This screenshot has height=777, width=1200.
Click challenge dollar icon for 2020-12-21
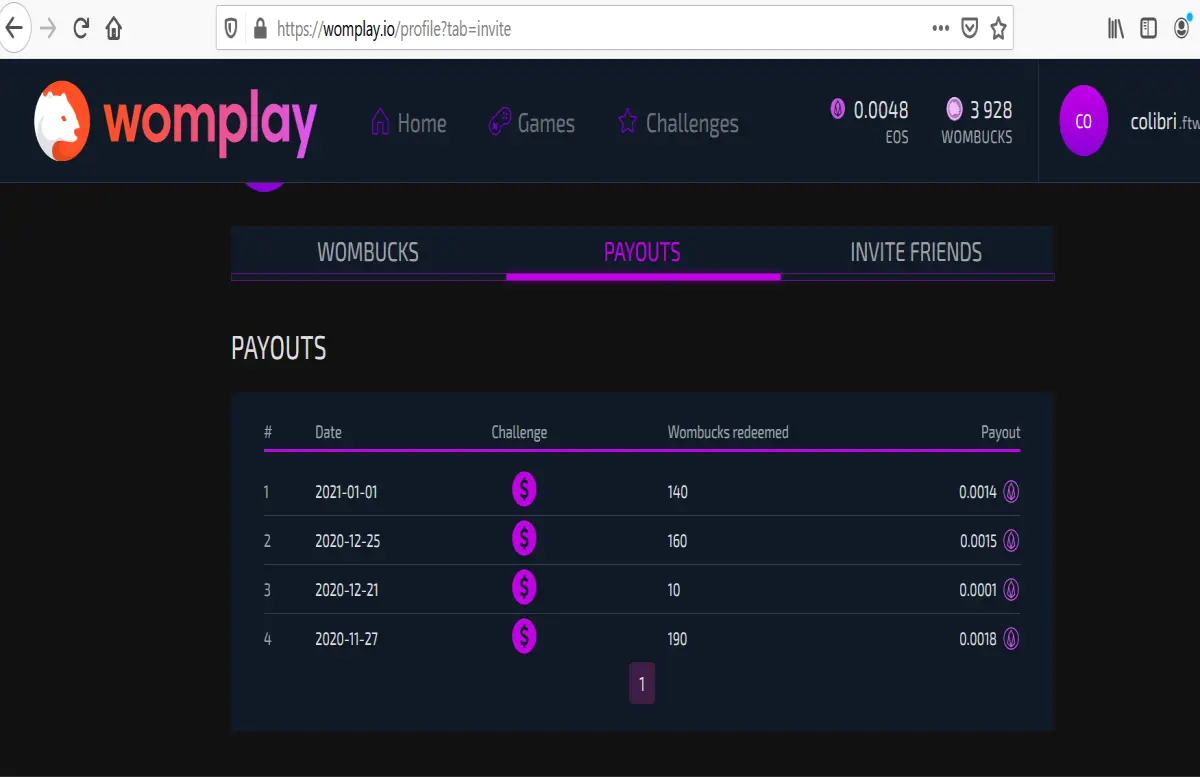click(524, 588)
